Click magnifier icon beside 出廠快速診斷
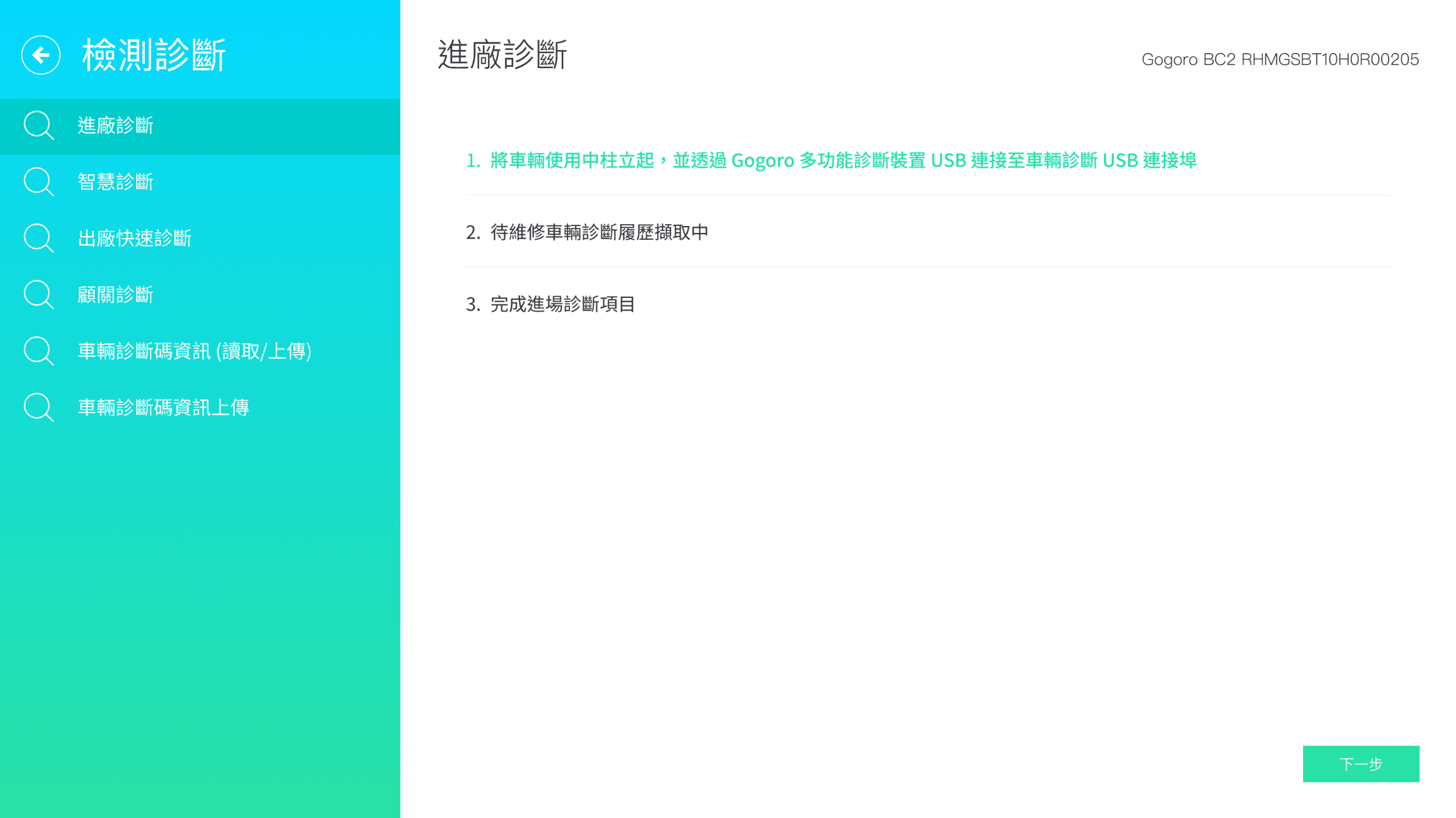1456x818 pixels. tap(38, 238)
